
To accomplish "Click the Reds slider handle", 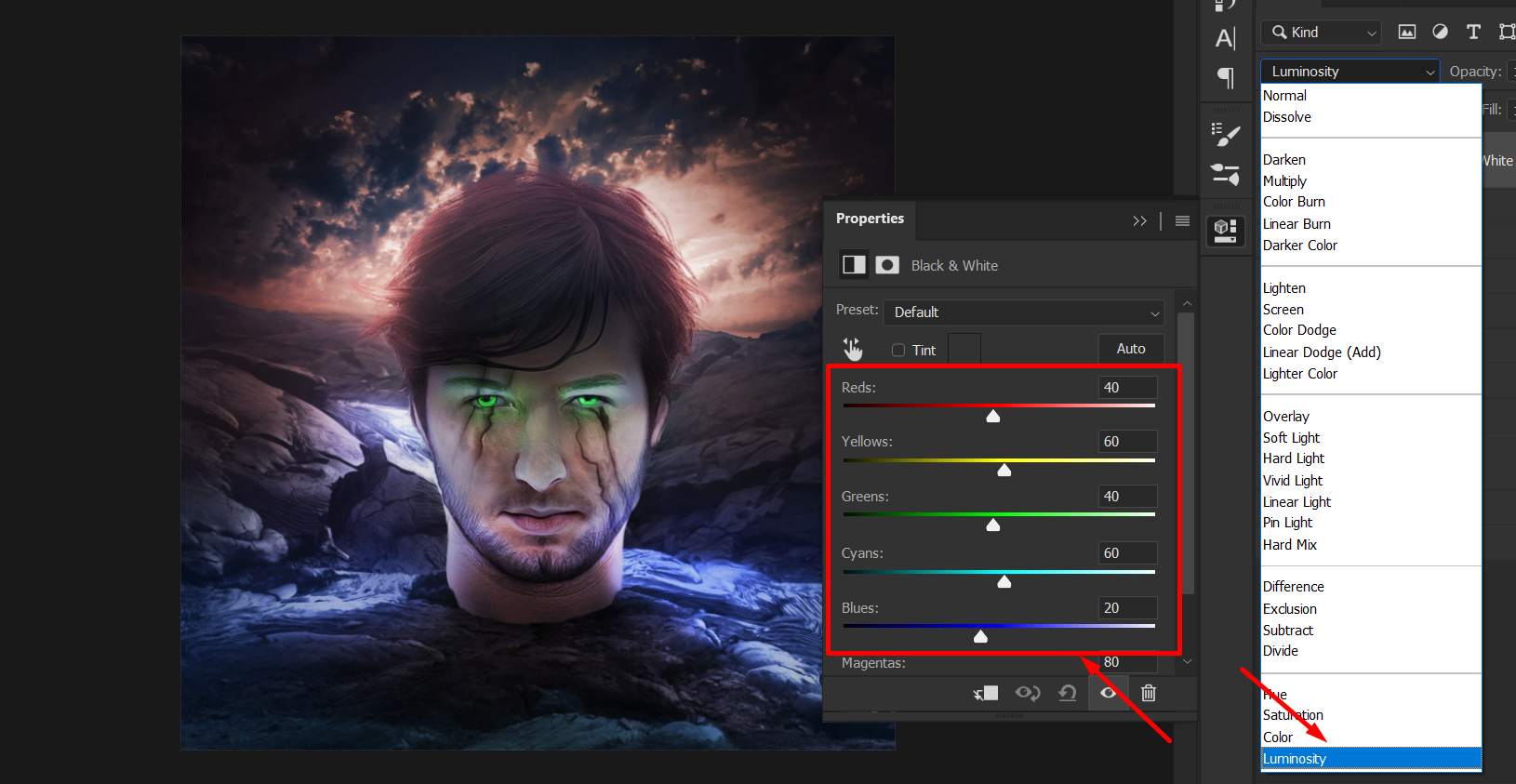I will pyautogui.click(x=993, y=416).
